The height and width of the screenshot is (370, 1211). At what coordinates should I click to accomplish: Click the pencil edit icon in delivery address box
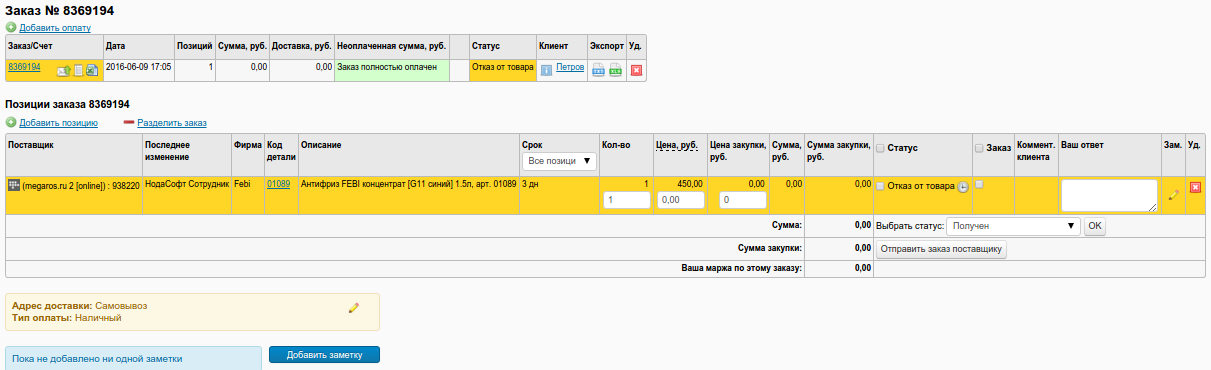353,308
